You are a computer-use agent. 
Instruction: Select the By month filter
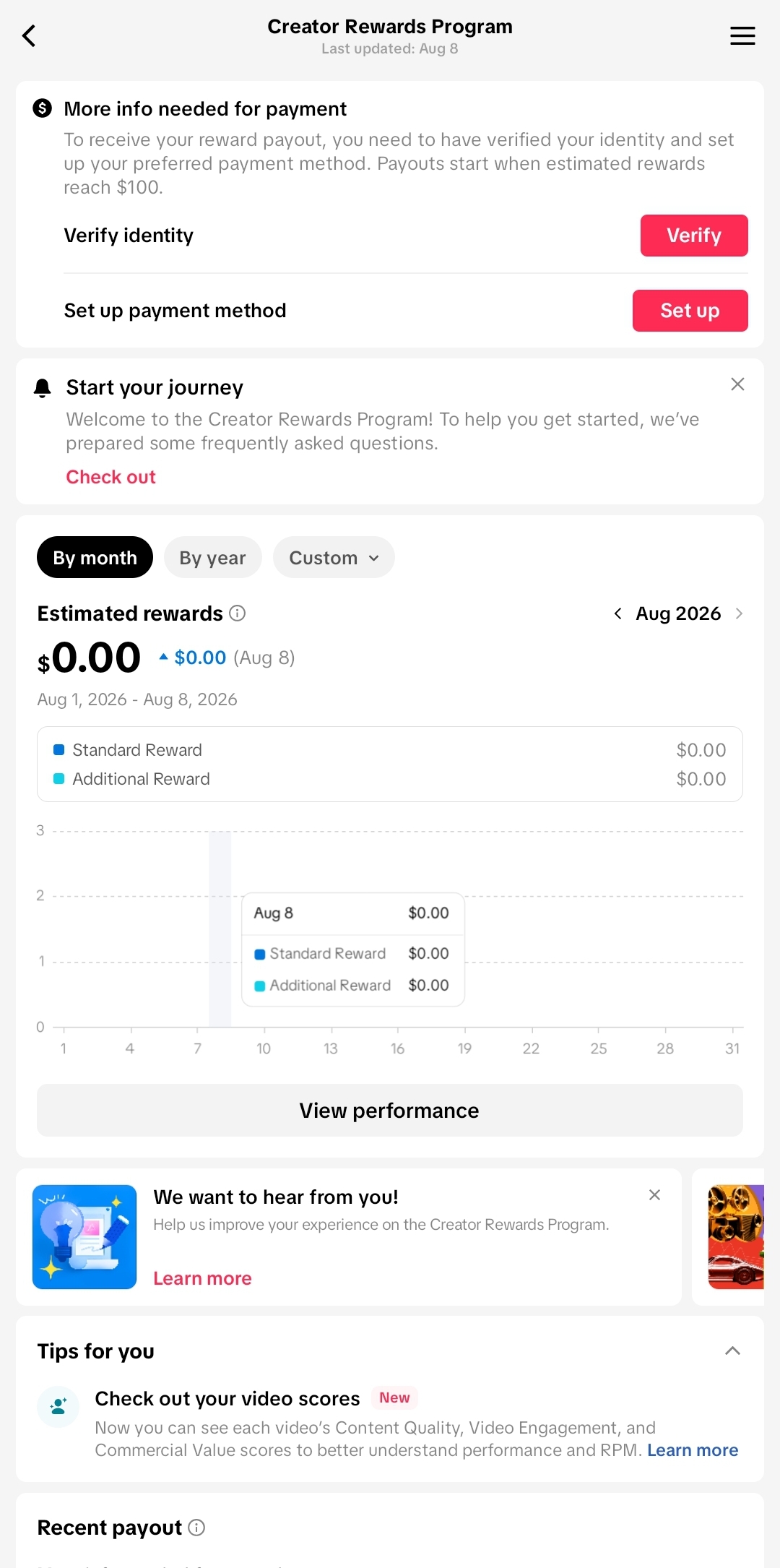point(95,557)
